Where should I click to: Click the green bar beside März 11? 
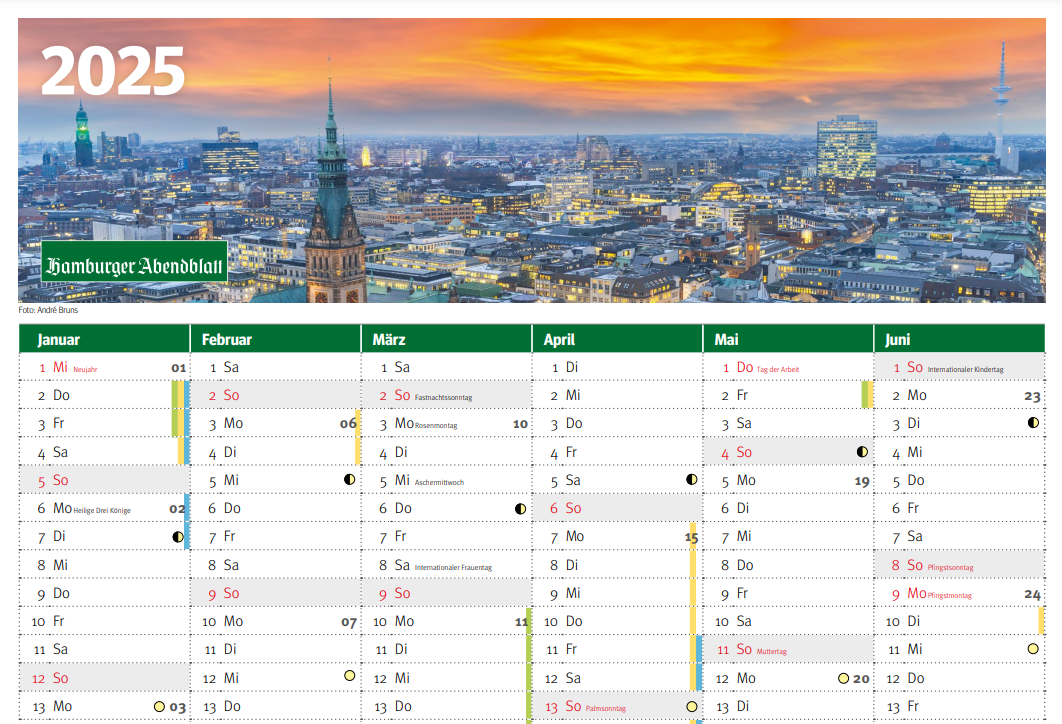[528, 650]
